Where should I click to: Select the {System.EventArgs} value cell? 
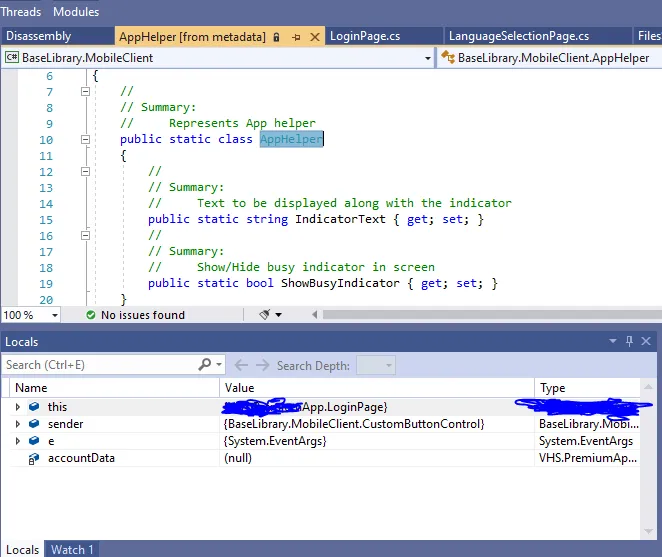coord(275,441)
